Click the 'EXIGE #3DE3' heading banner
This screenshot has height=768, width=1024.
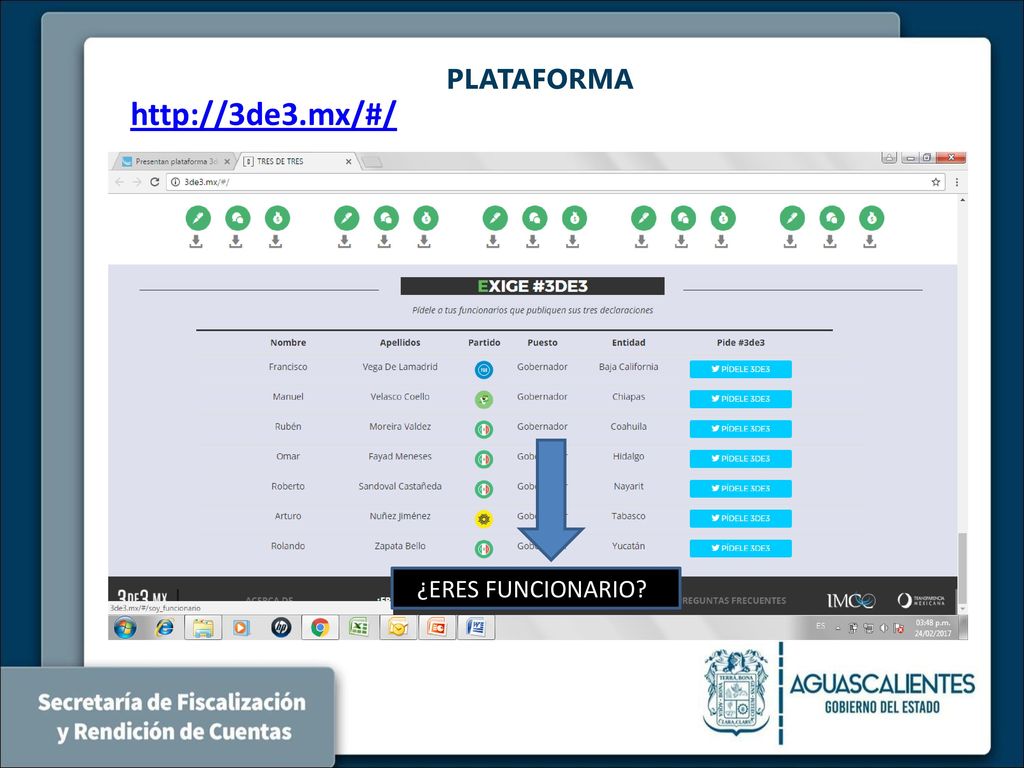coord(532,286)
